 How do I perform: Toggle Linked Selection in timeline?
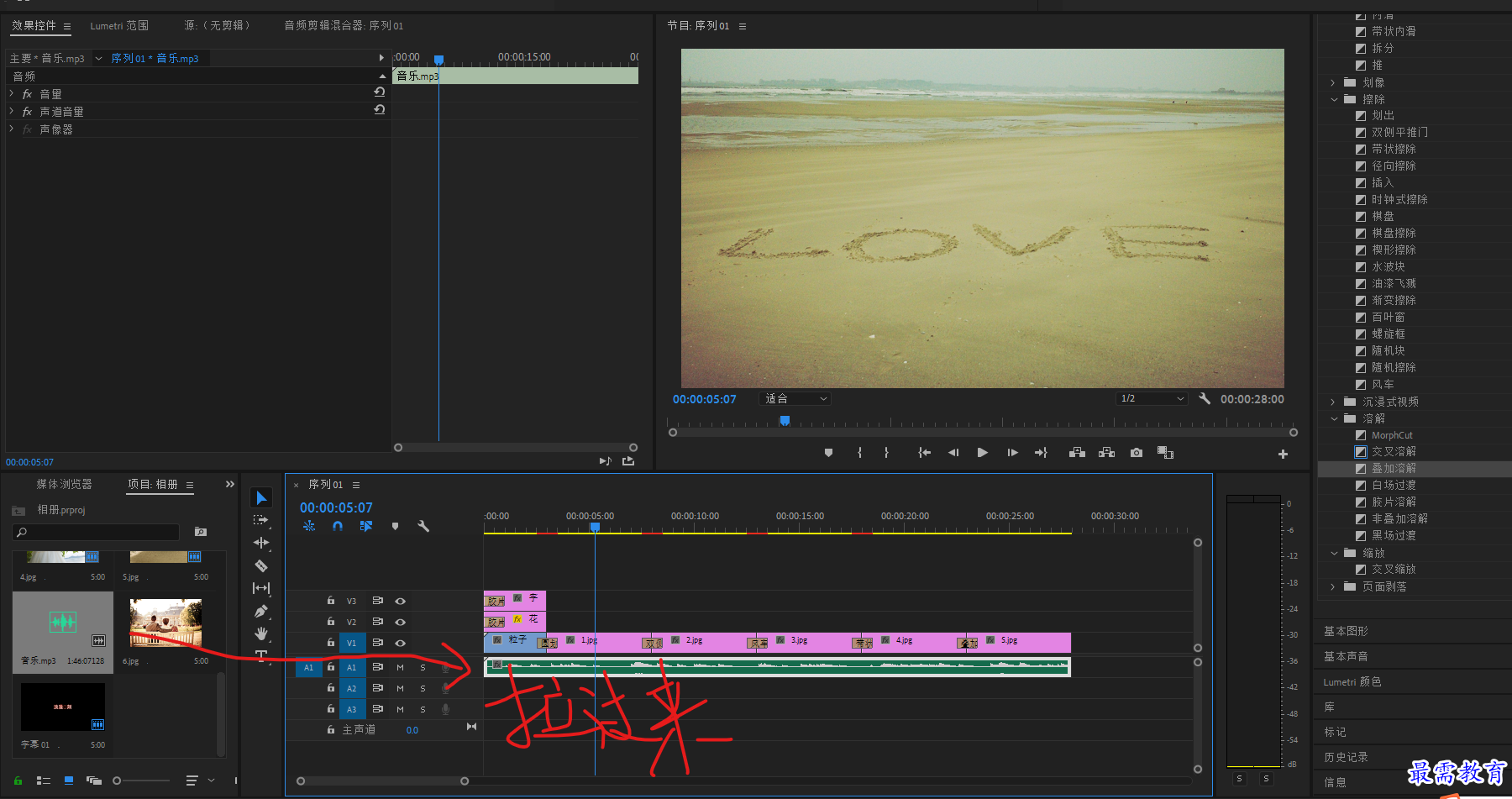point(366,526)
